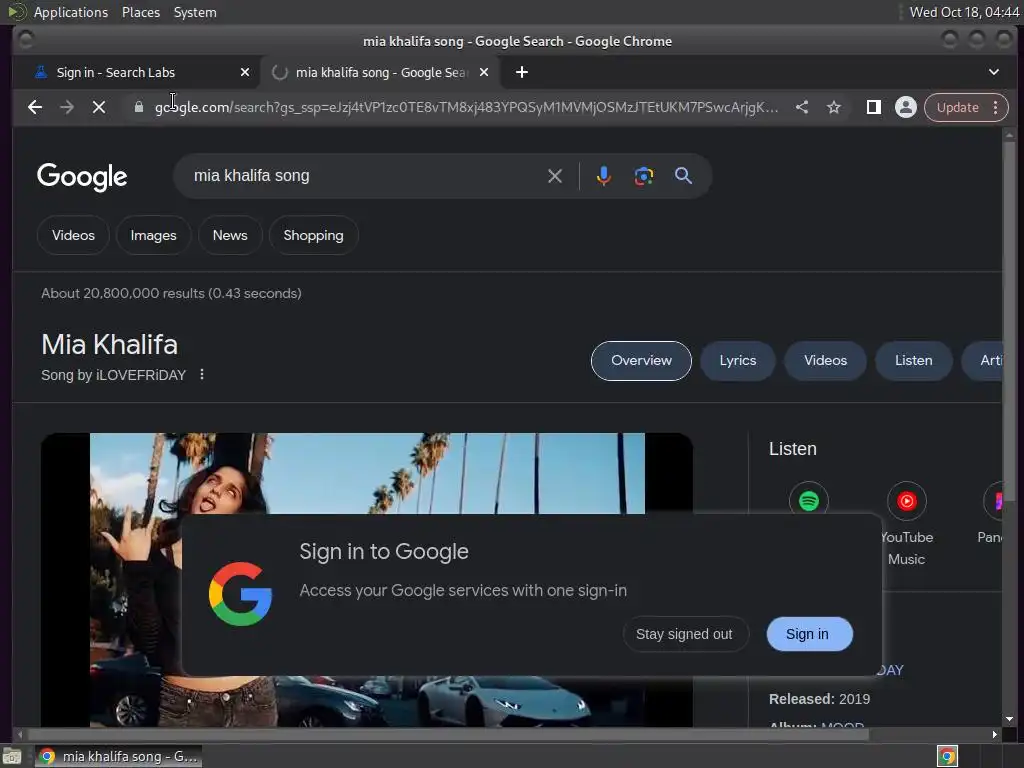Open the Applications menu

pos(71,12)
